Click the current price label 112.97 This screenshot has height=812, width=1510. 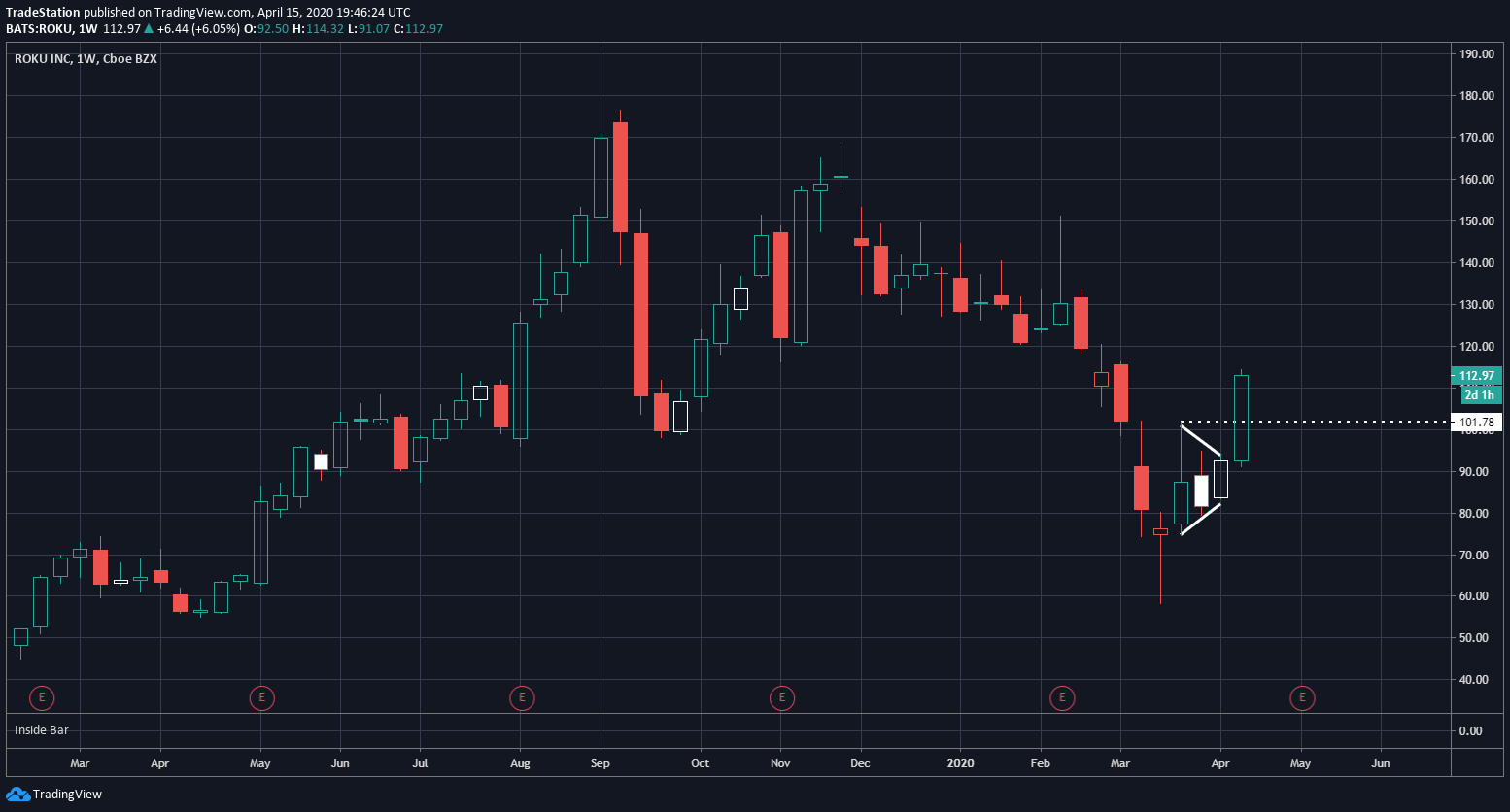point(1476,376)
